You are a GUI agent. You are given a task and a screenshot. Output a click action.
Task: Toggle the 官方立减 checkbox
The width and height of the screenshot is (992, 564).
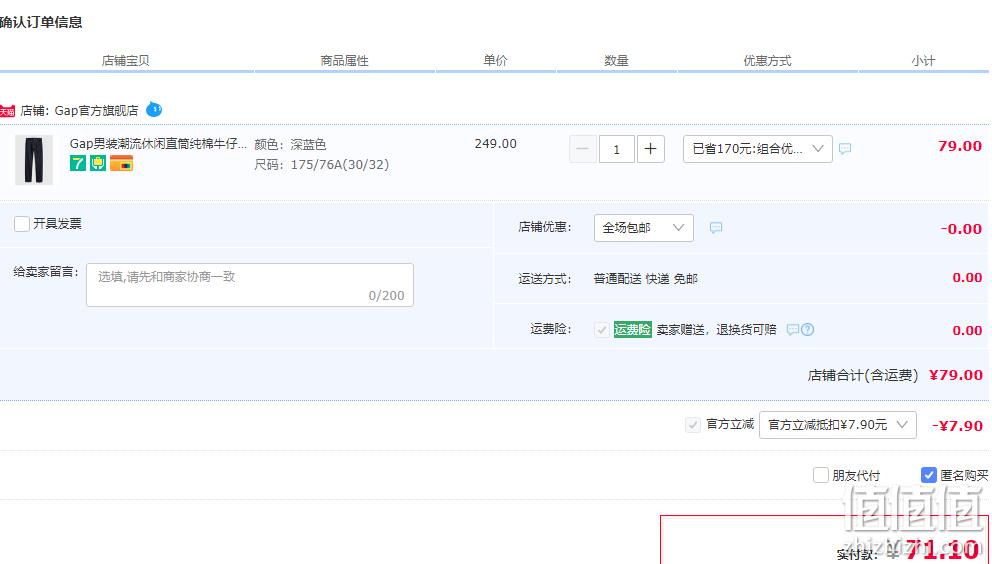tap(693, 425)
